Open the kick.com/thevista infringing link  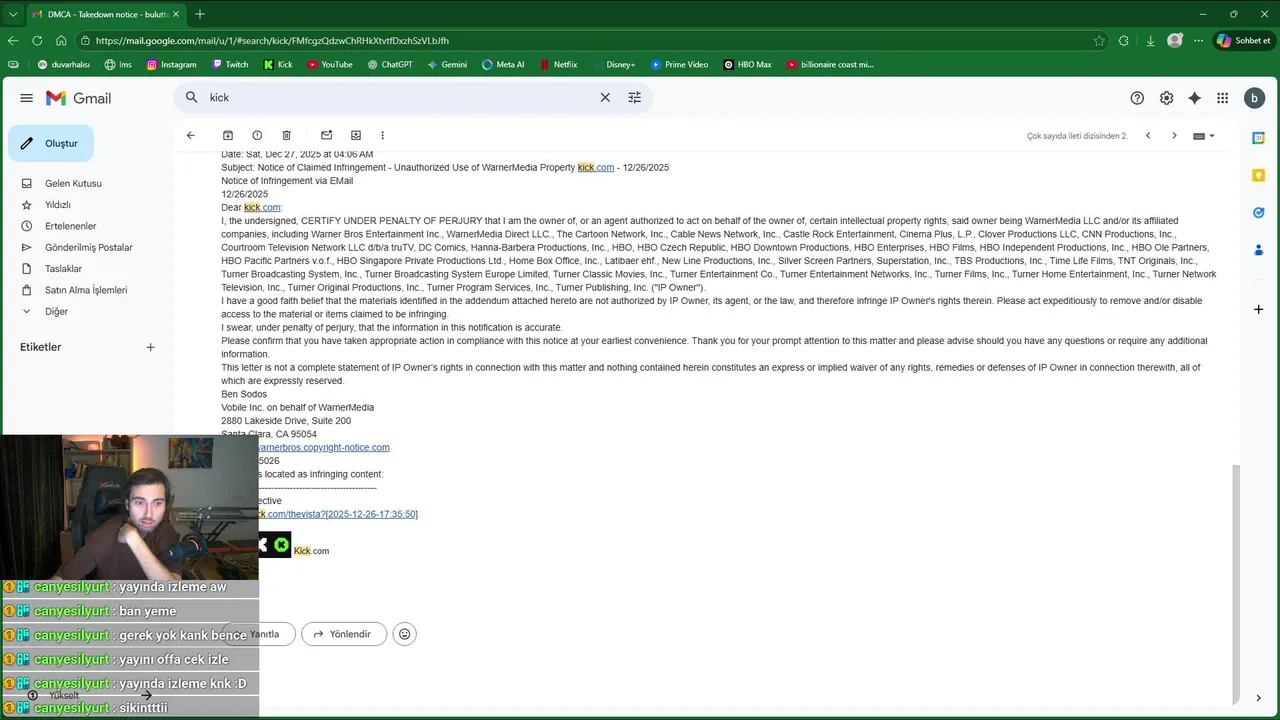pos(337,514)
